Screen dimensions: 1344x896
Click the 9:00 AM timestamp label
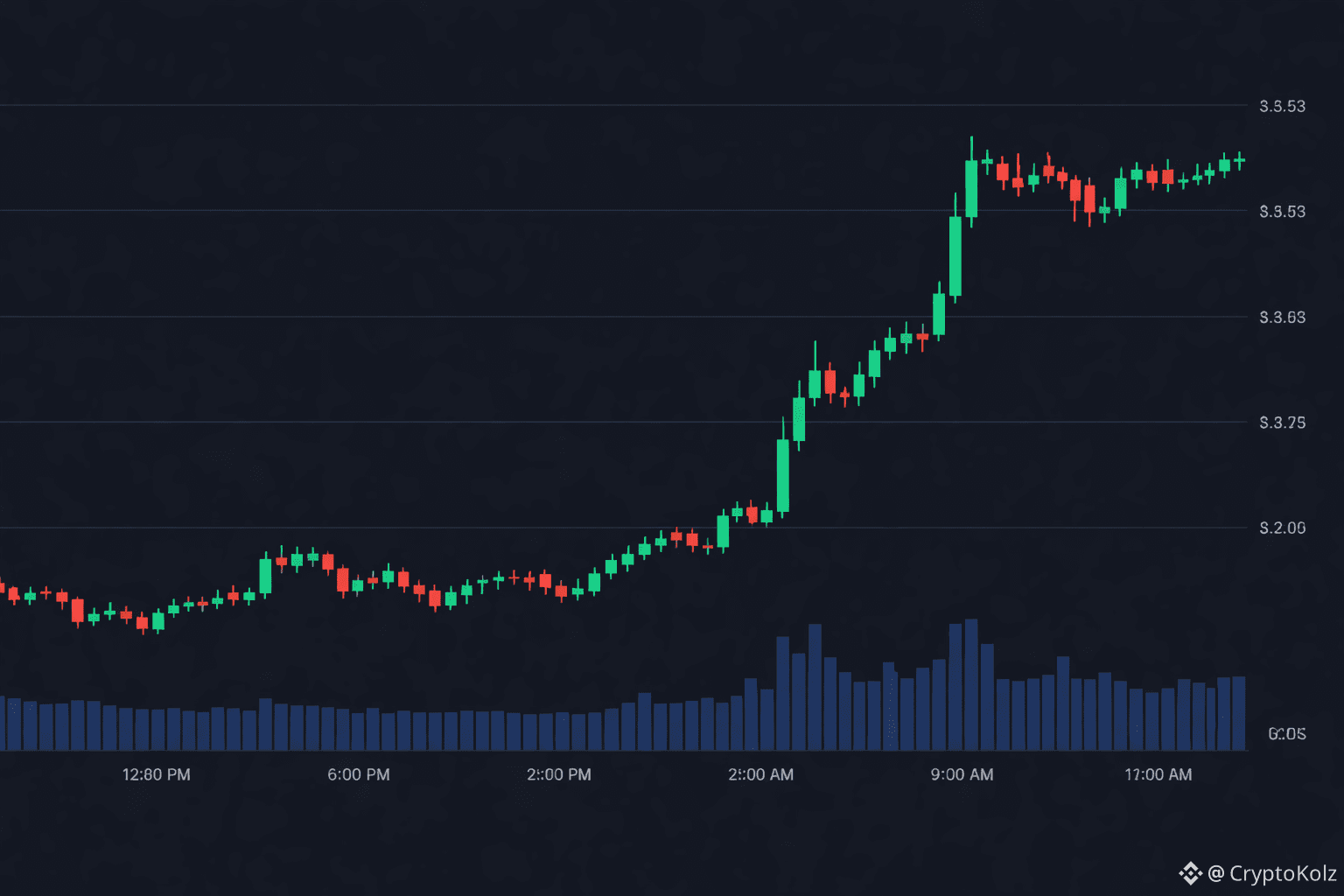tap(962, 774)
